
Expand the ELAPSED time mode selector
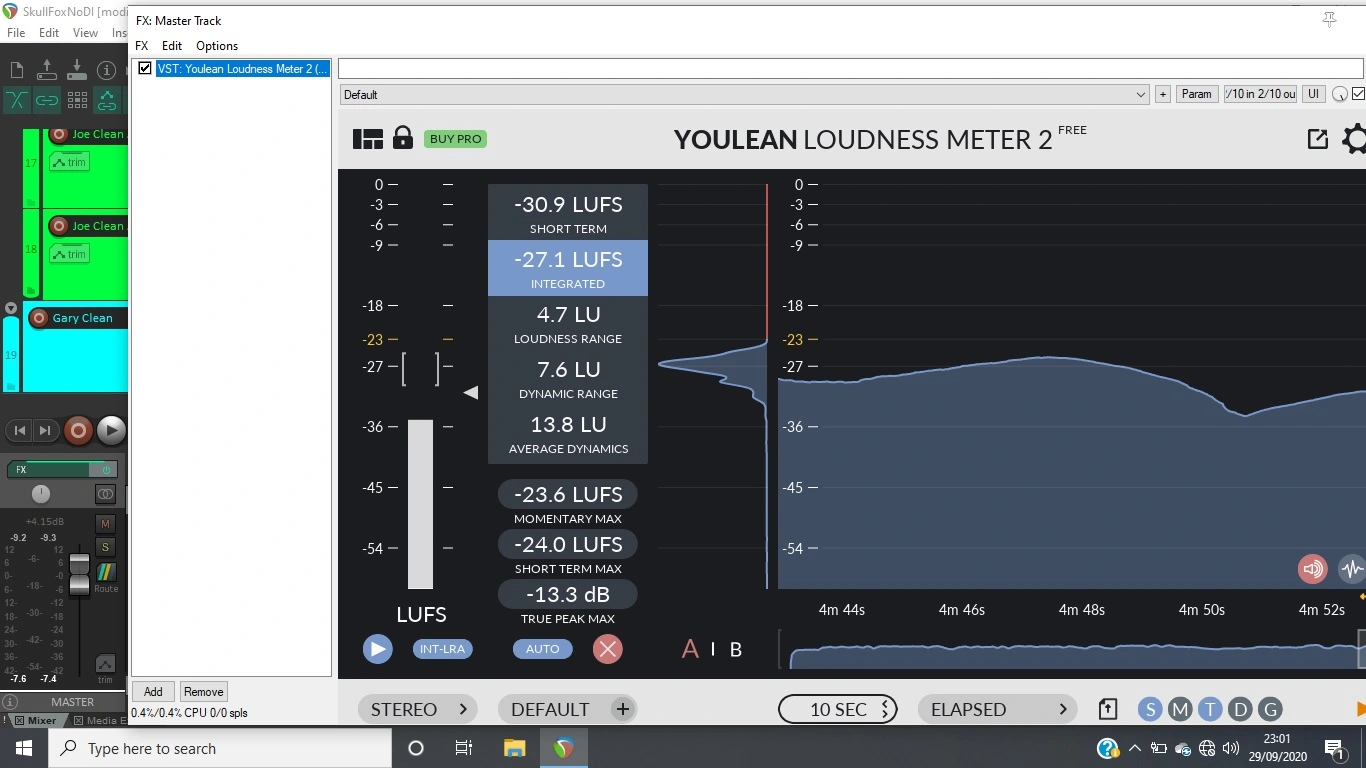pos(997,709)
